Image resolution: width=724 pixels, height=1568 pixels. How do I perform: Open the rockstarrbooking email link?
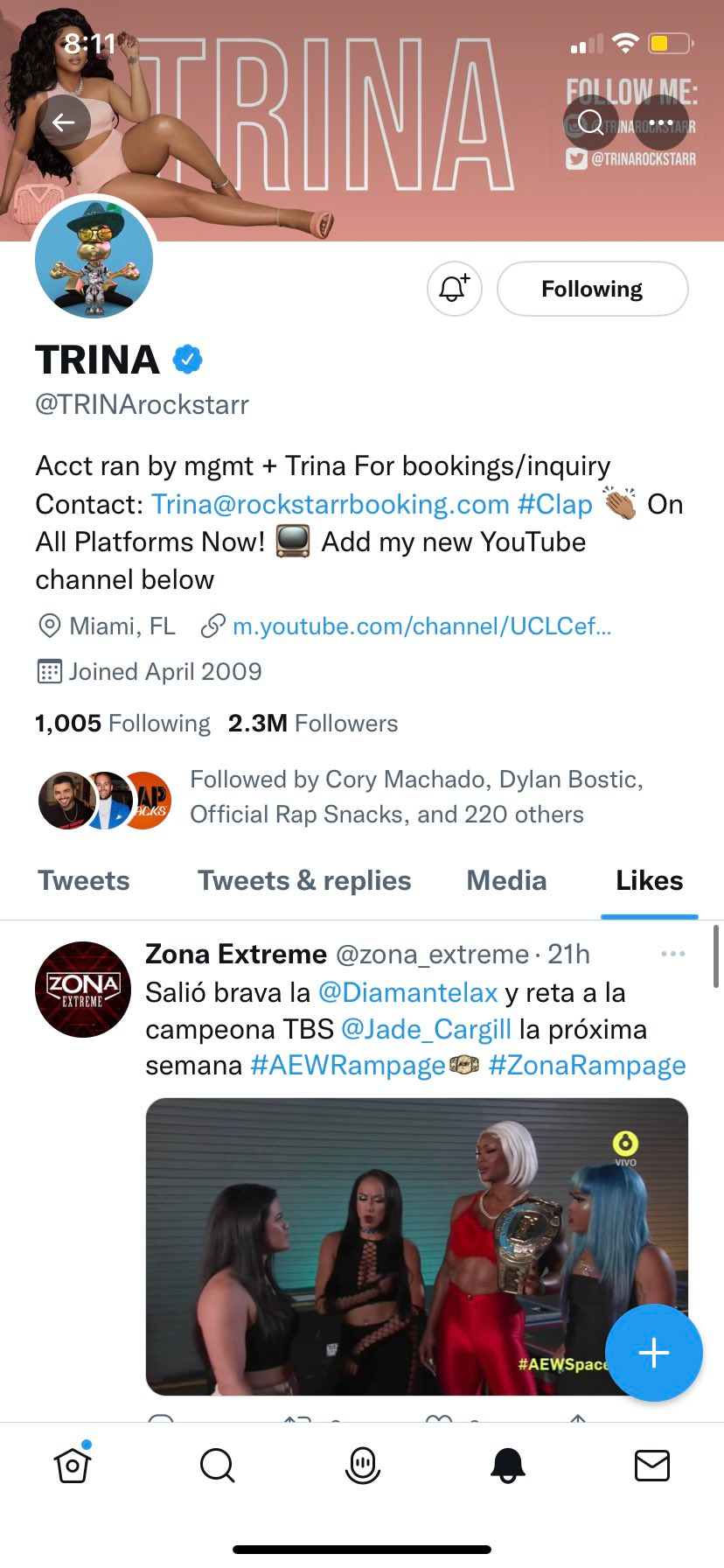tap(331, 505)
